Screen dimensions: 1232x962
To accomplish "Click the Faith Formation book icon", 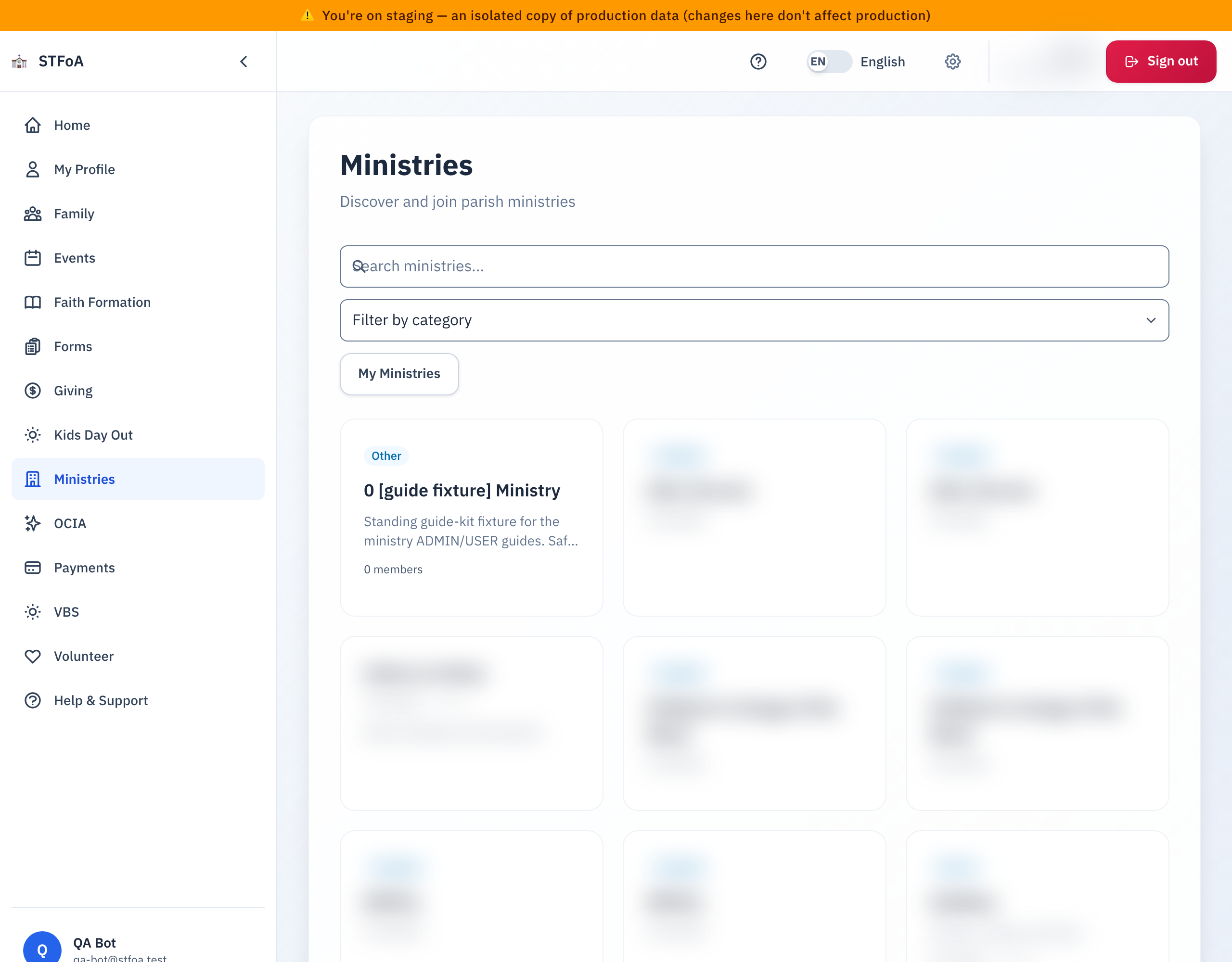I will [33, 302].
